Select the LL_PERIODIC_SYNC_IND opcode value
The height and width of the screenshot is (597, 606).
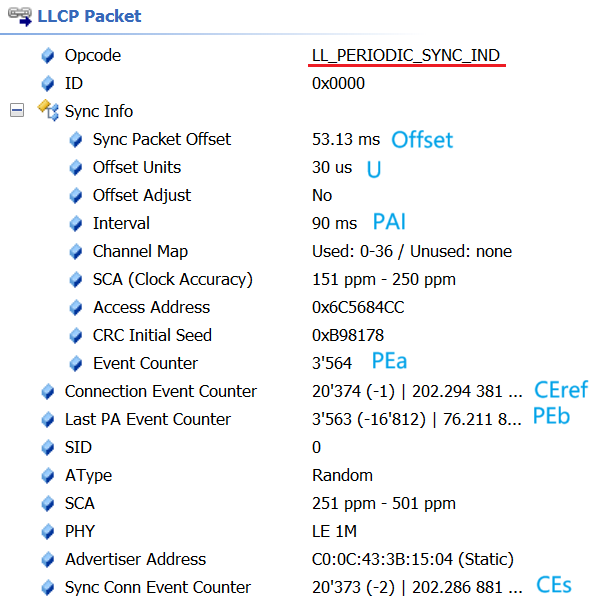pyautogui.click(x=406, y=56)
